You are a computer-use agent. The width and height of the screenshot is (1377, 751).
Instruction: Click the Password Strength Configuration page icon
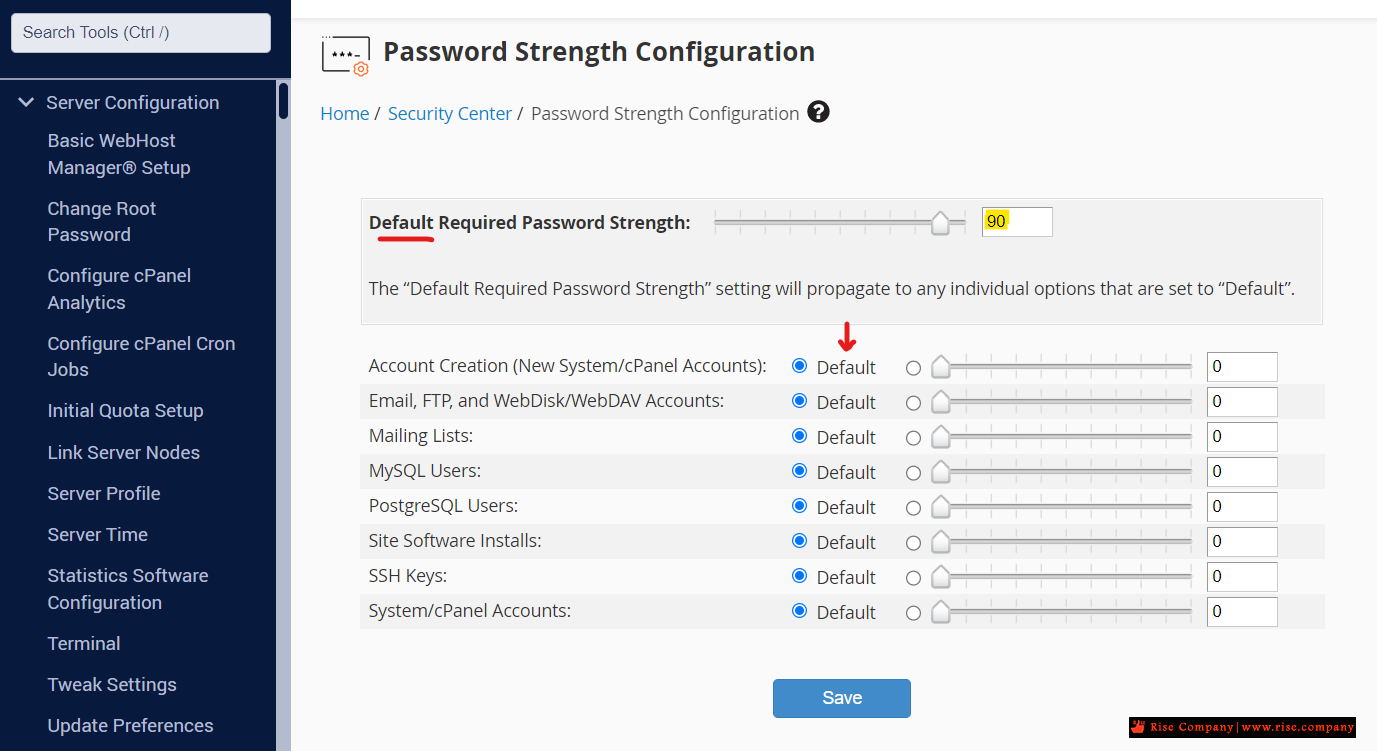[x=346, y=55]
